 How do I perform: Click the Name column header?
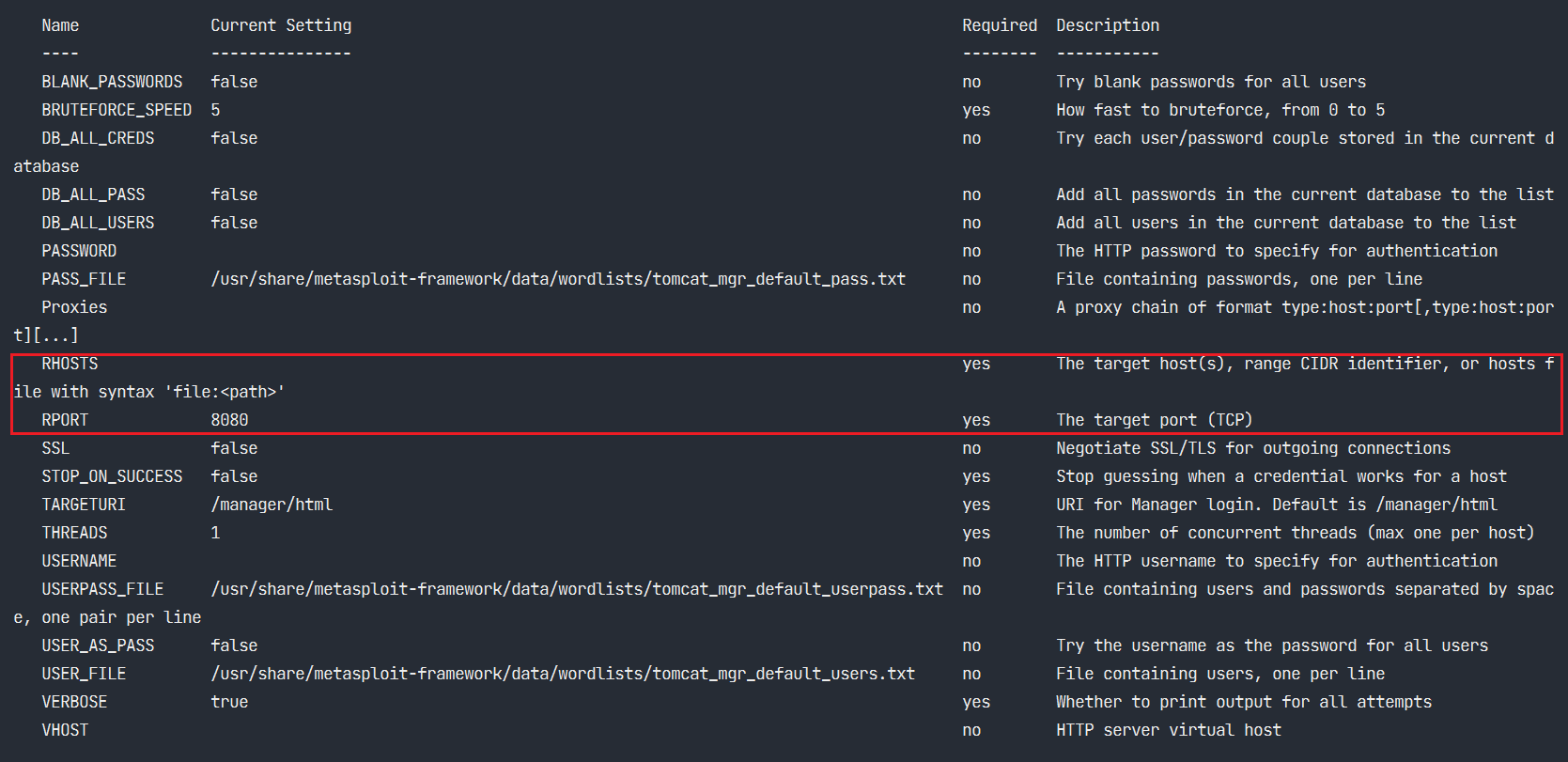click(x=60, y=25)
